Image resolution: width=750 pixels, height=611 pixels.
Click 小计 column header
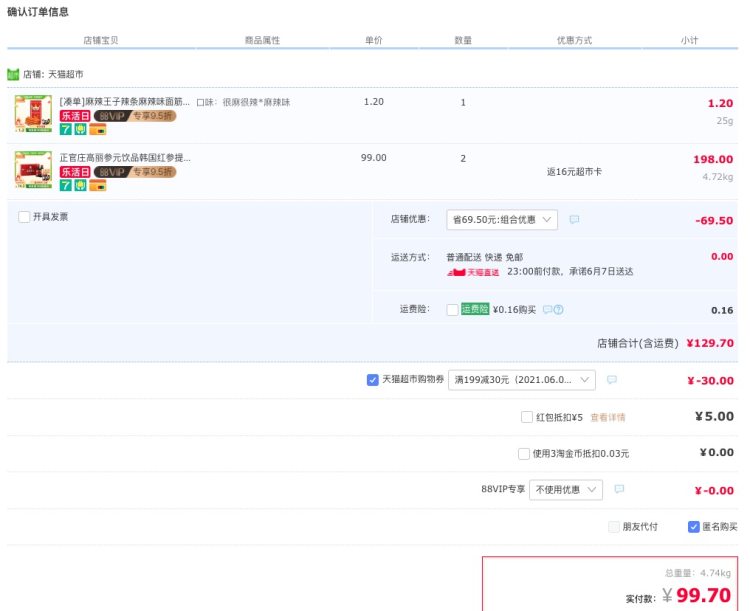click(689, 40)
